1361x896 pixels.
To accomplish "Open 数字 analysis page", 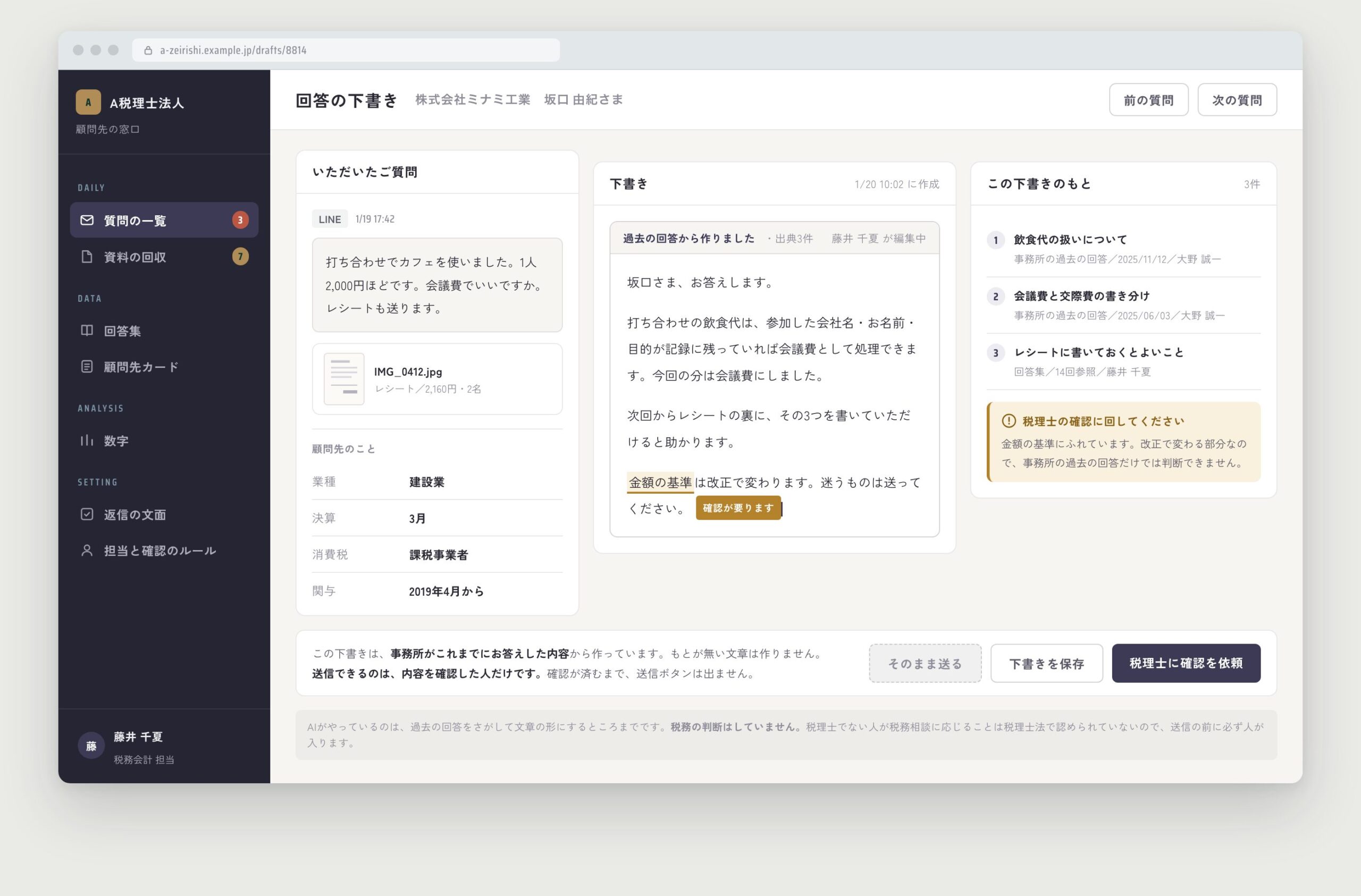I will pos(164,440).
